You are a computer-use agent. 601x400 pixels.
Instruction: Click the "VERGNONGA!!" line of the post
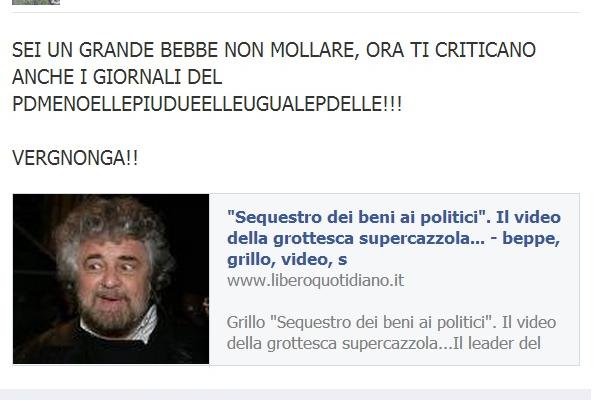pyautogui.click(x=75, y=158)
